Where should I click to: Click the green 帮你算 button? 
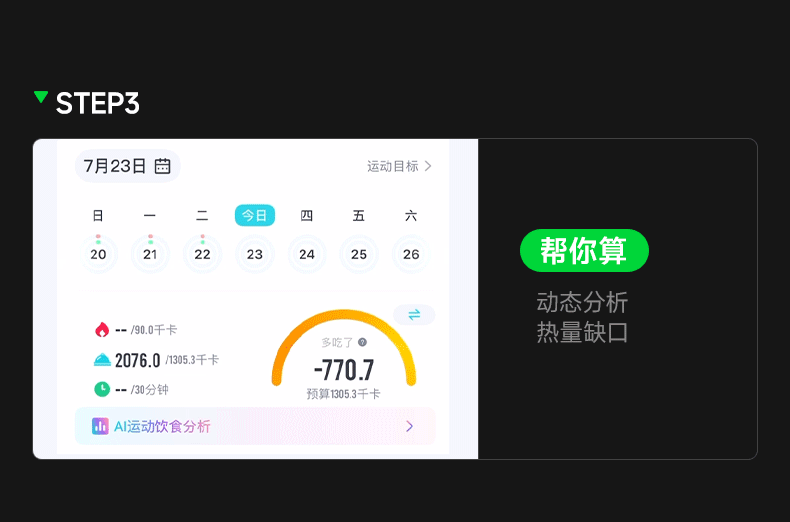pos(584,250)
